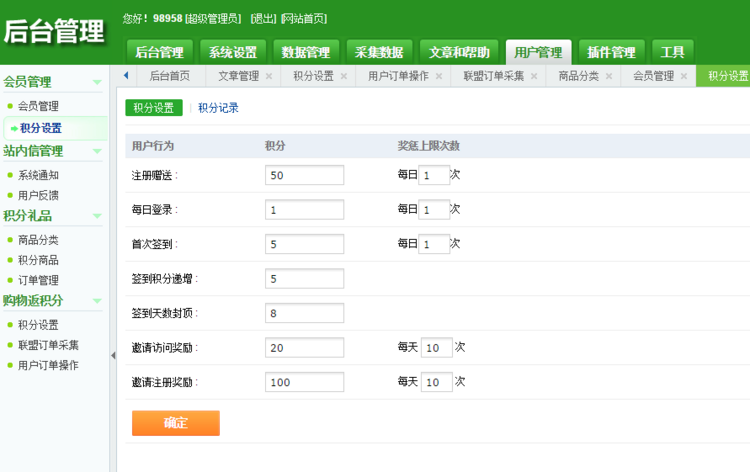
Task: Open 系统通知 in the sidebar
Action: [x=38, y=175]
